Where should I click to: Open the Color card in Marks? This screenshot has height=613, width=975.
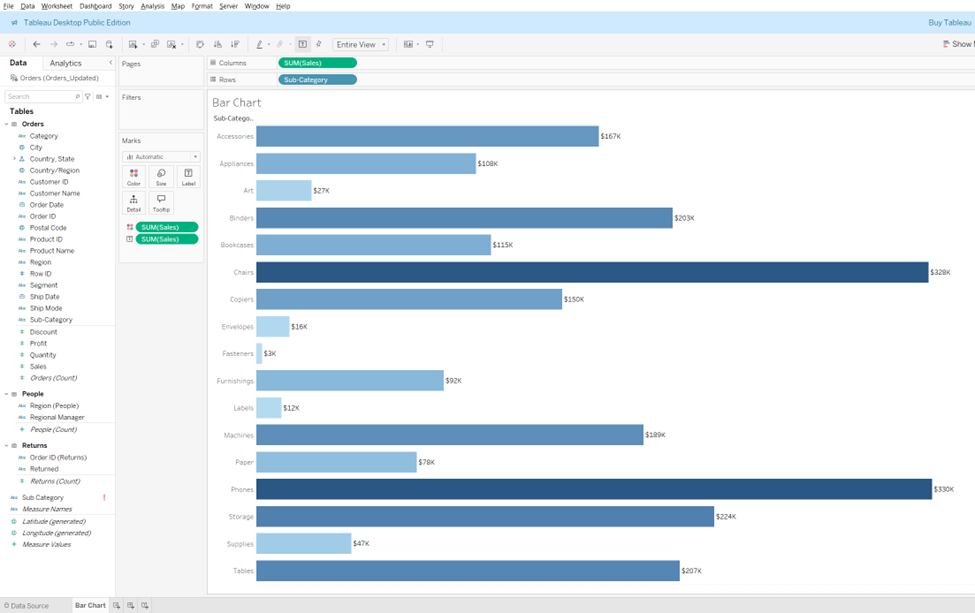coord(134,177)
